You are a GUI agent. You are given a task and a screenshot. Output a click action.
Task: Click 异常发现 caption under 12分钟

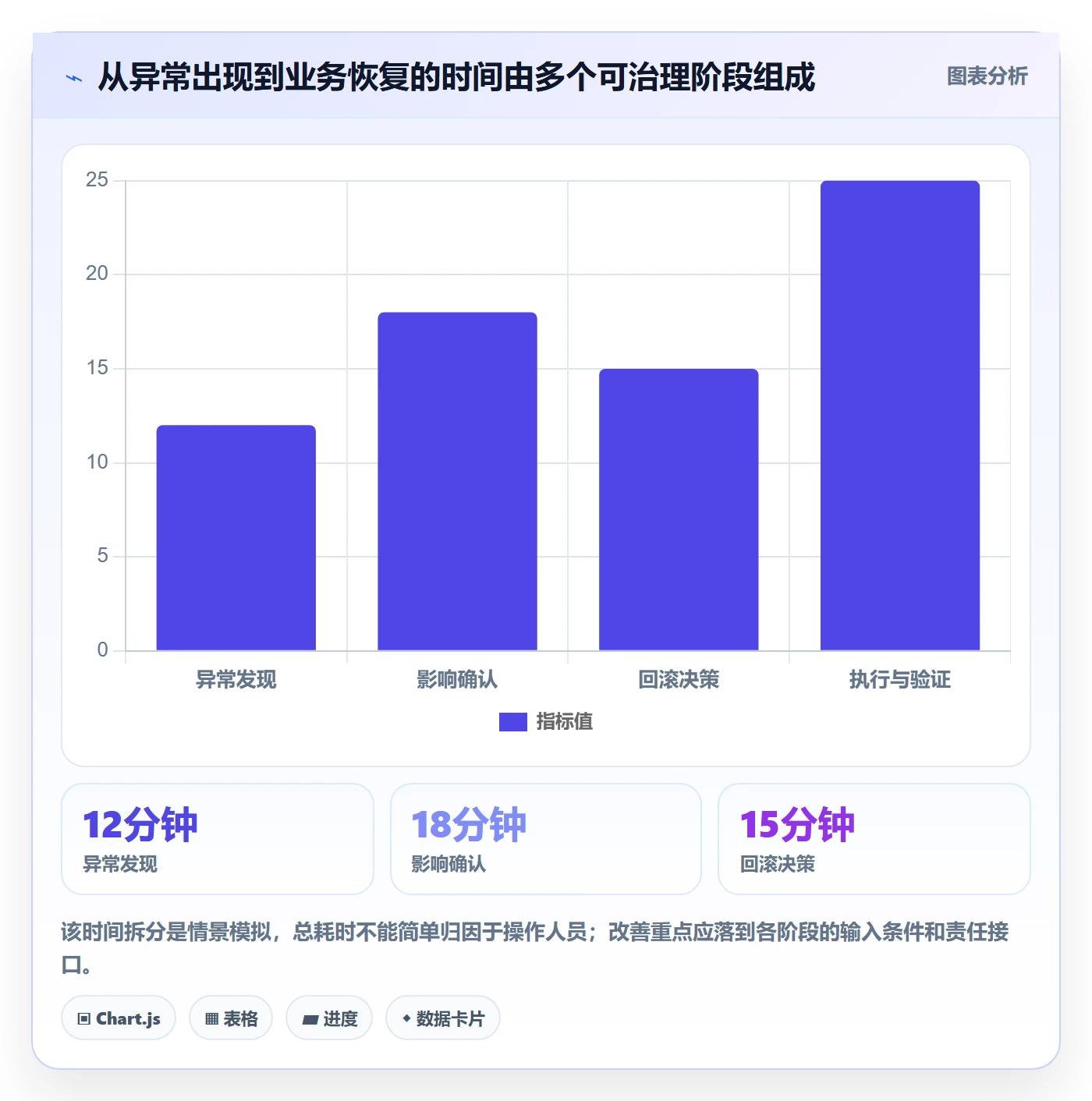pos(120,864)
